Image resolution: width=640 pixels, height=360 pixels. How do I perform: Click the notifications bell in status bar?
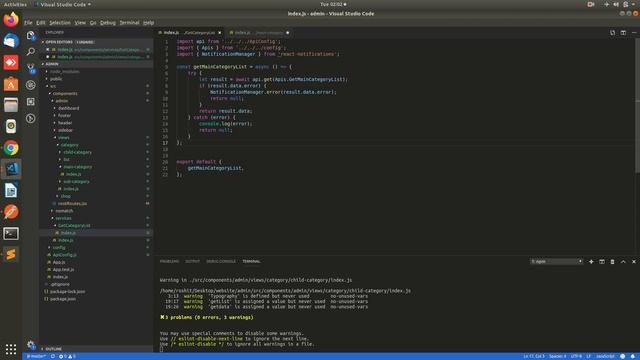(x=633, y=356)
